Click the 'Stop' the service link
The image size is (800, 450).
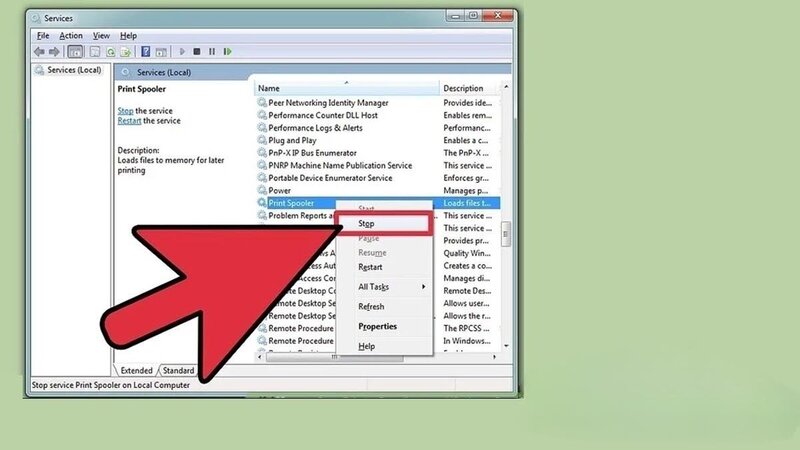pos(125,111)
